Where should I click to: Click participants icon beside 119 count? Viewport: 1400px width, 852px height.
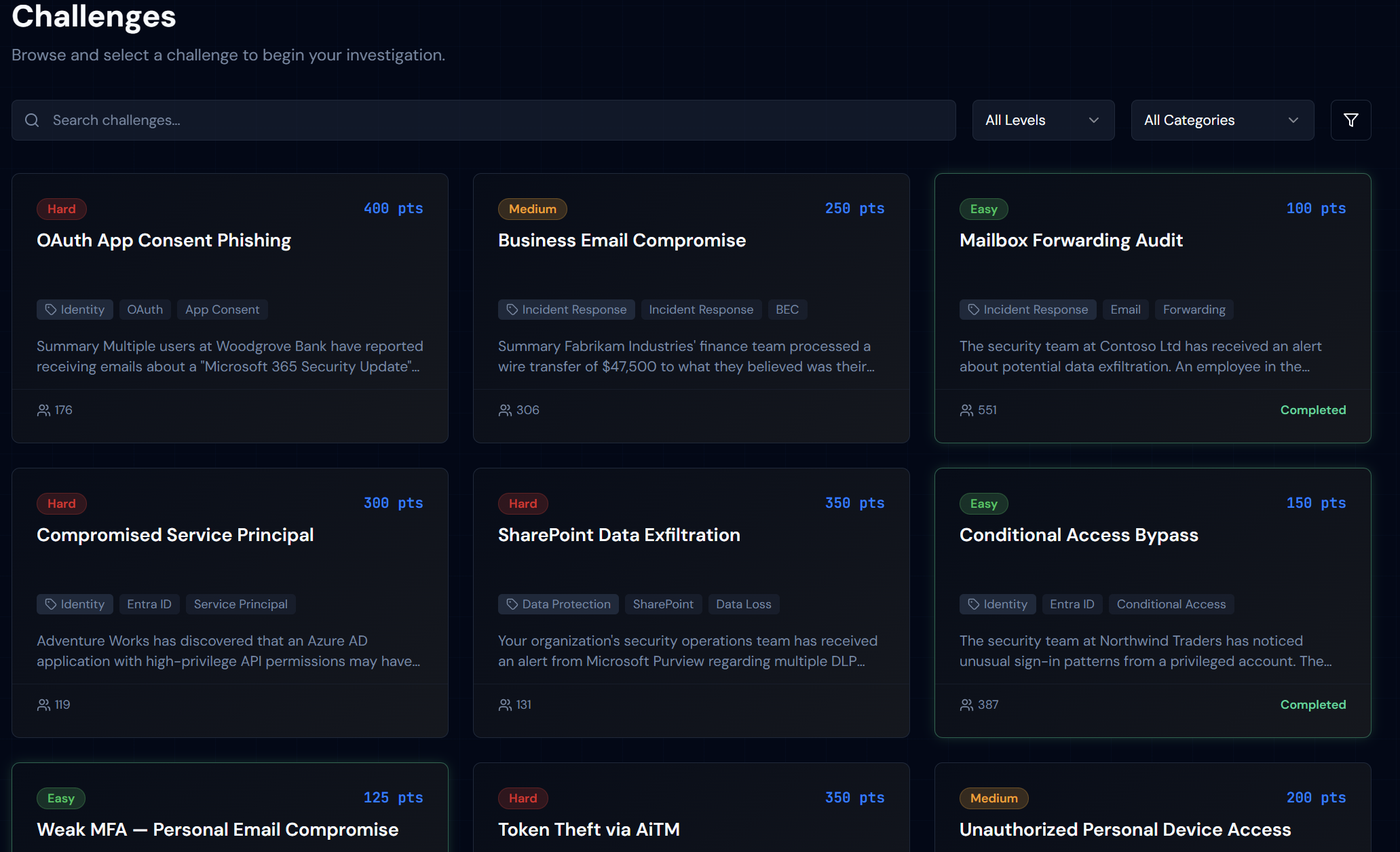pyautogui.click(x=43, y=705)
